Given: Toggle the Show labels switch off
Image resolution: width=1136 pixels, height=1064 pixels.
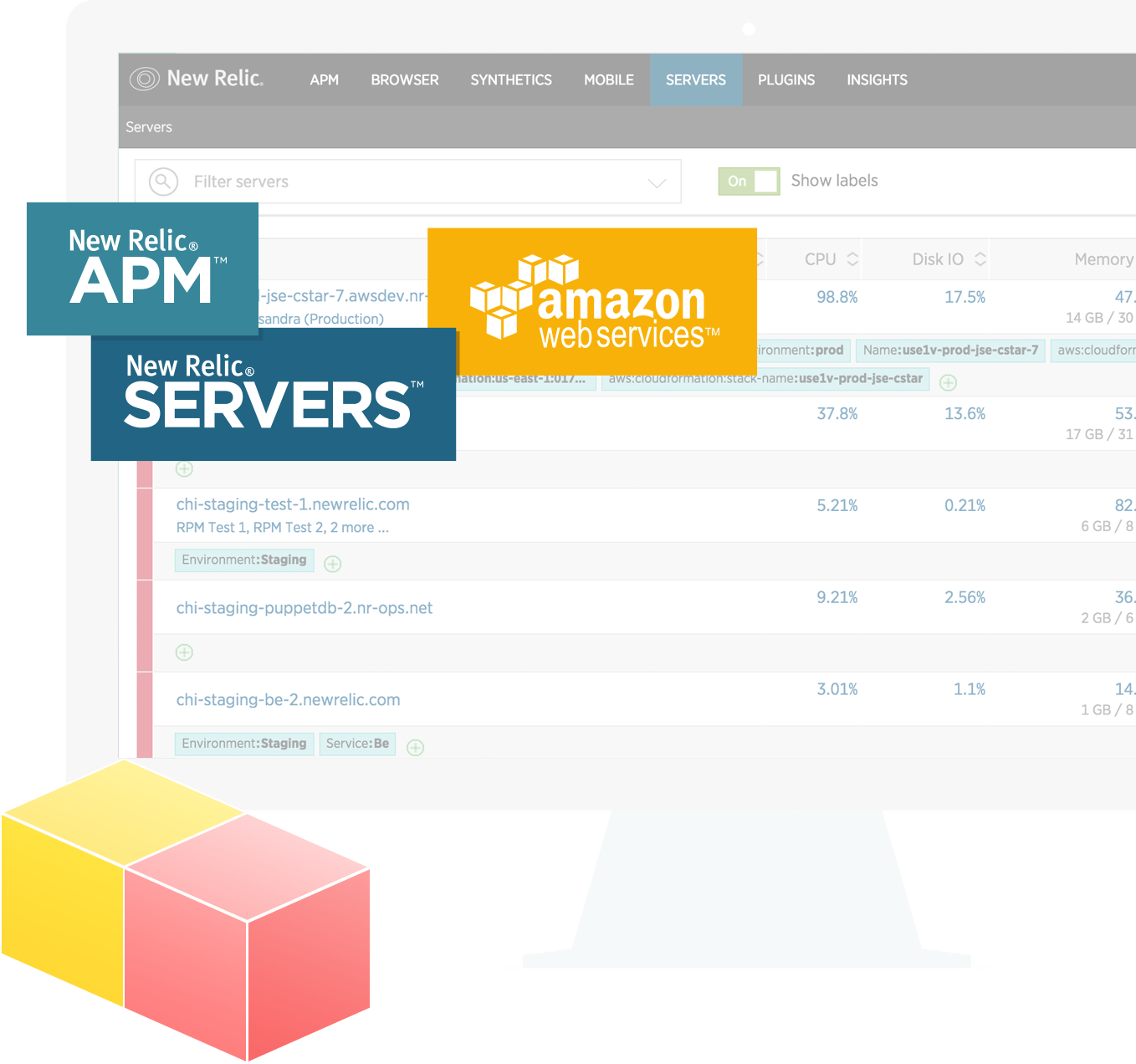Looking at the screenshot, I should pos(749,181).
